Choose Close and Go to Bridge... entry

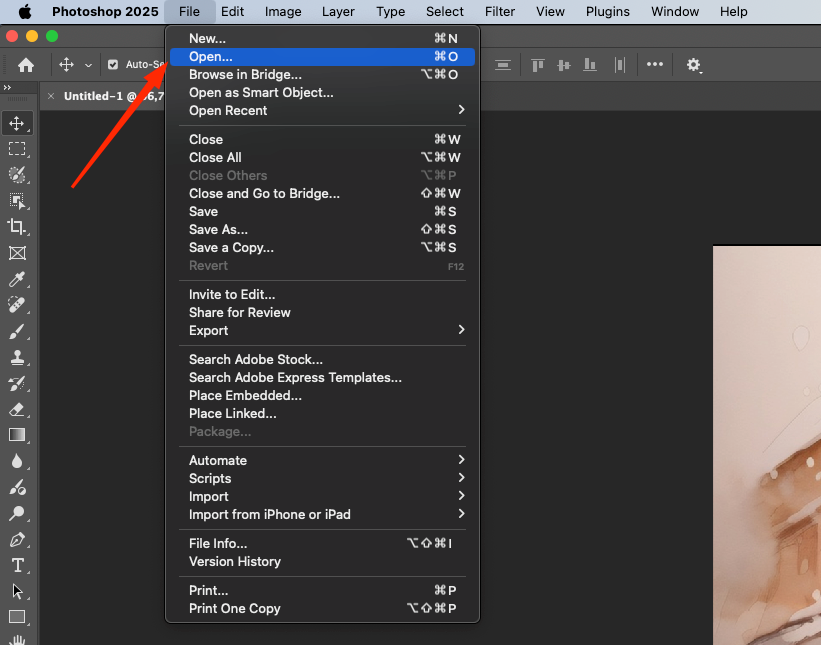[322, 194]
